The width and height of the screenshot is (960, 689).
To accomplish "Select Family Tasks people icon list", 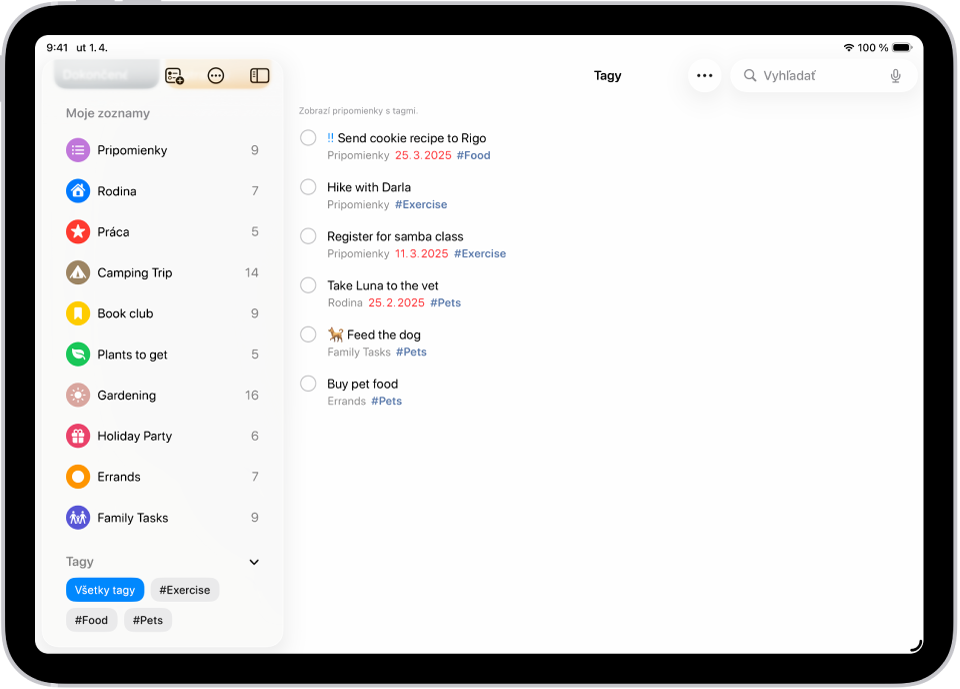I will tap(78, 518).
